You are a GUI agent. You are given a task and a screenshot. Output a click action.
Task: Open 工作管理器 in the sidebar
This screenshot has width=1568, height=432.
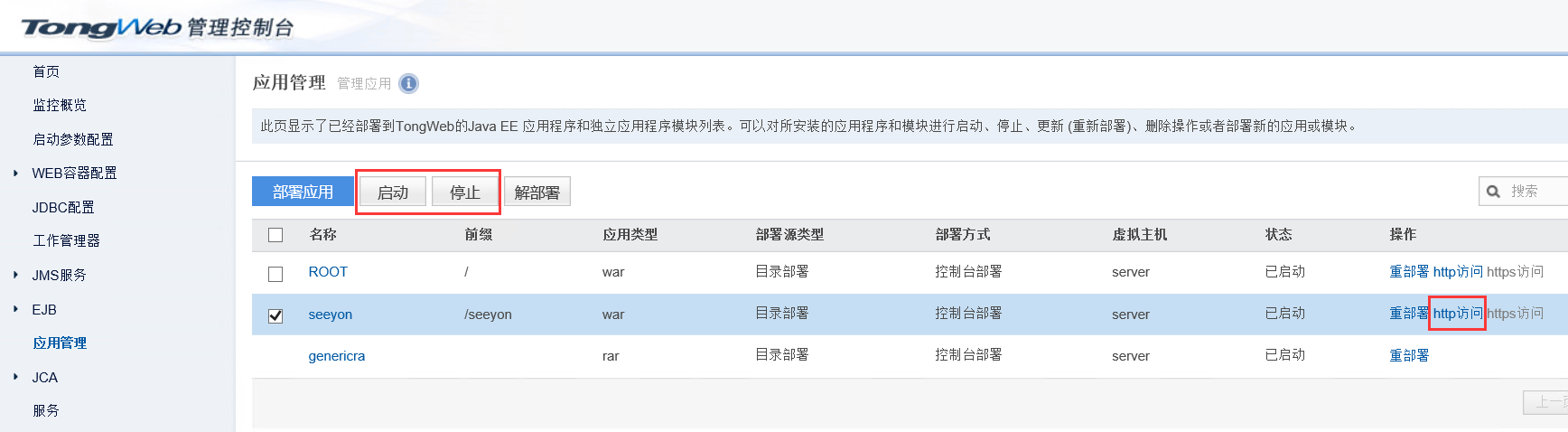[x=66, y=240]
